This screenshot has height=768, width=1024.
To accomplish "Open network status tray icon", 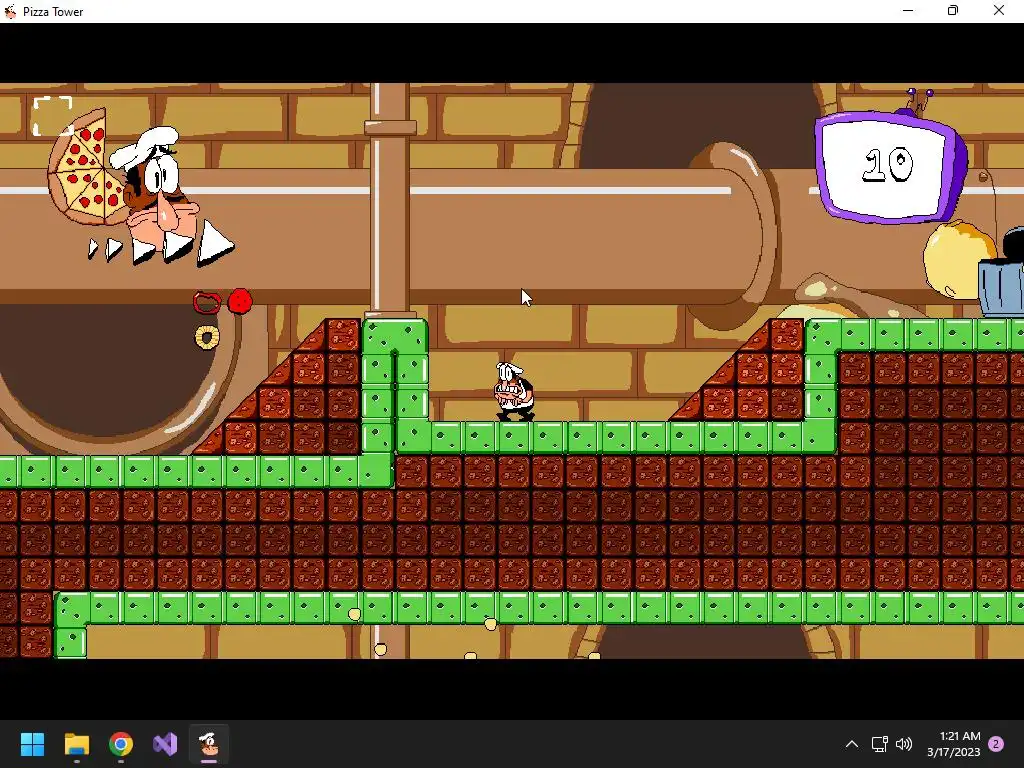I will click(x=879, y=744).
